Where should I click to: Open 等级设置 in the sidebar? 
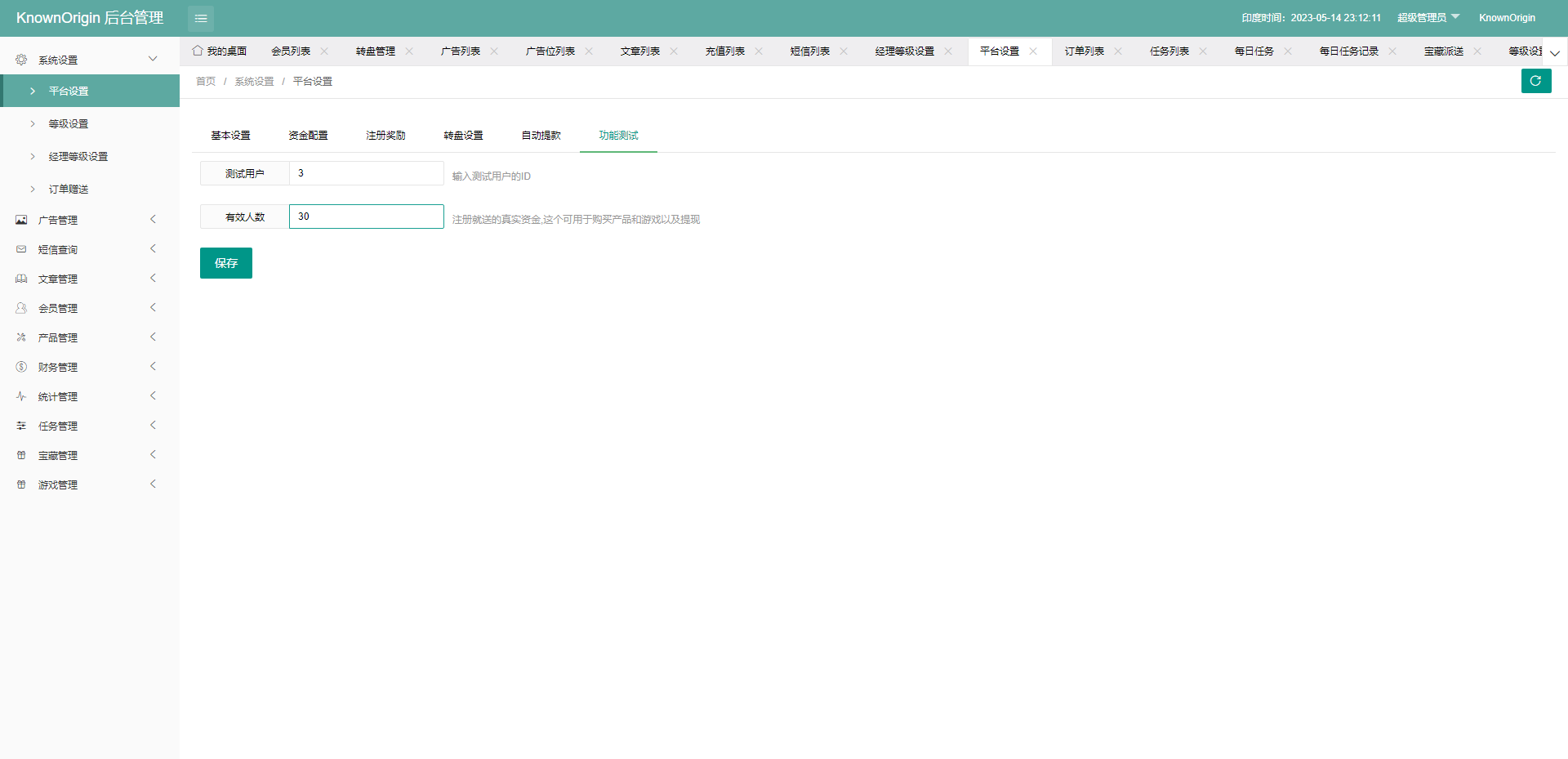point(69,124)
